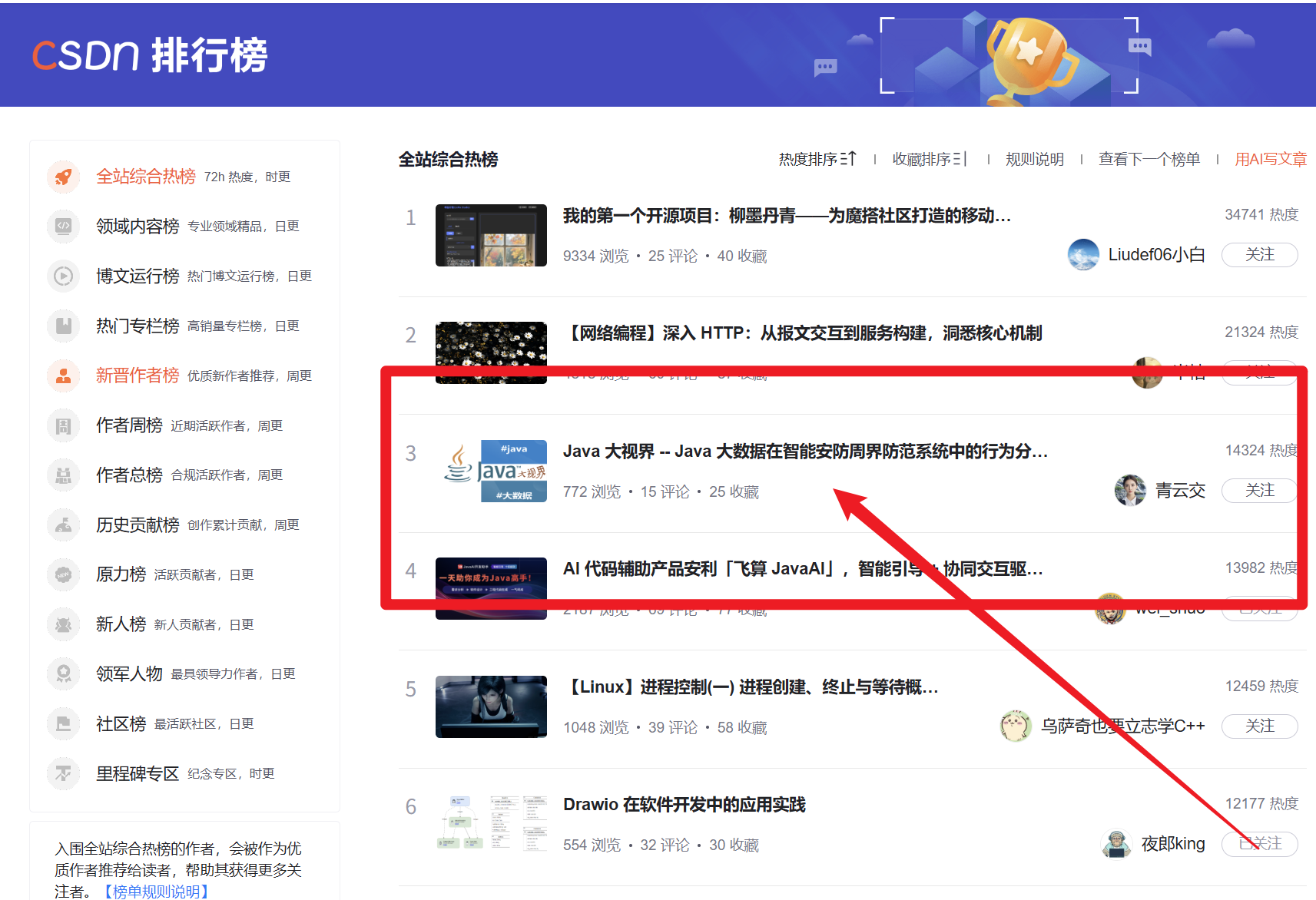Open 新人榜 ranking
1316x900 pixels.
click(x=121, y=624)
